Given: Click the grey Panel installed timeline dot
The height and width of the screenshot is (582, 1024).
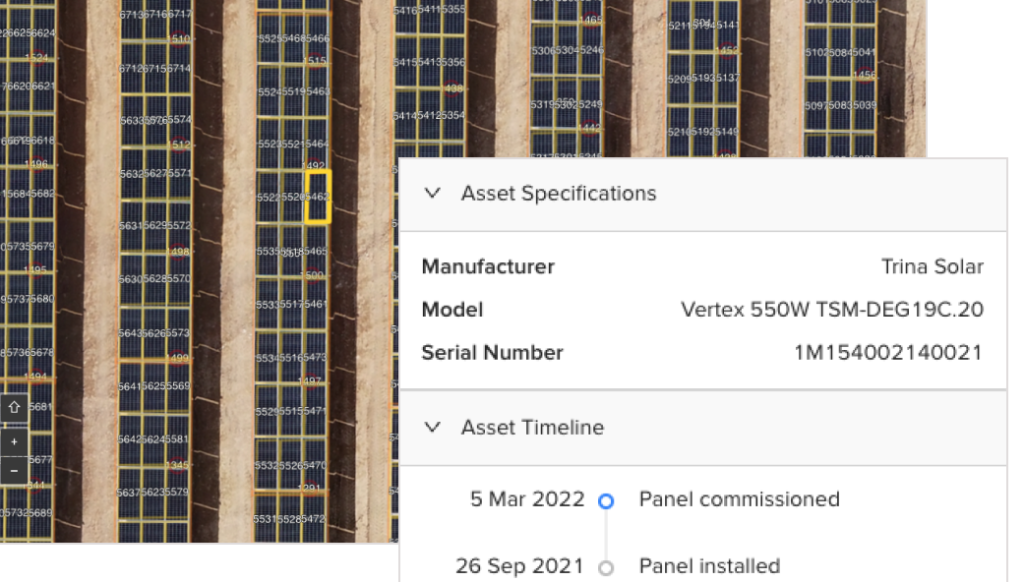Looking at the screenshot, I should click(605, 568).
